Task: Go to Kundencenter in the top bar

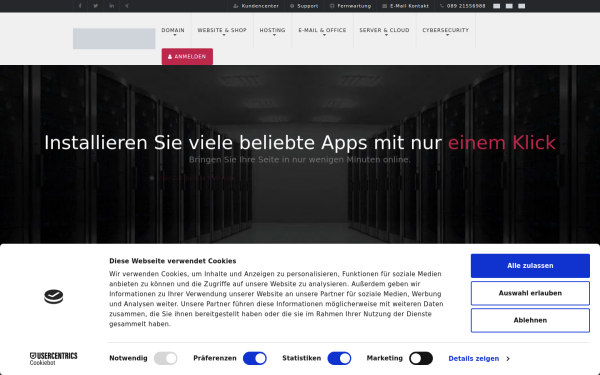Action: pos(256,6)
